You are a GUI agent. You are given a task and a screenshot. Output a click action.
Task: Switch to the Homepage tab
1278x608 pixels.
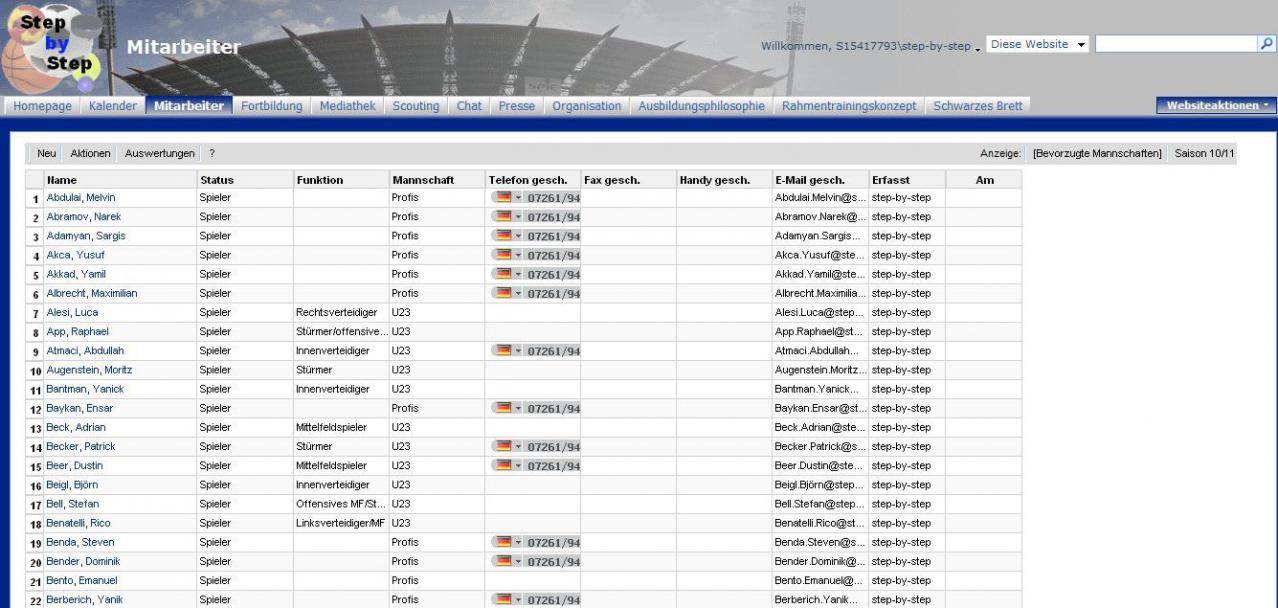(x=43, y=106)
